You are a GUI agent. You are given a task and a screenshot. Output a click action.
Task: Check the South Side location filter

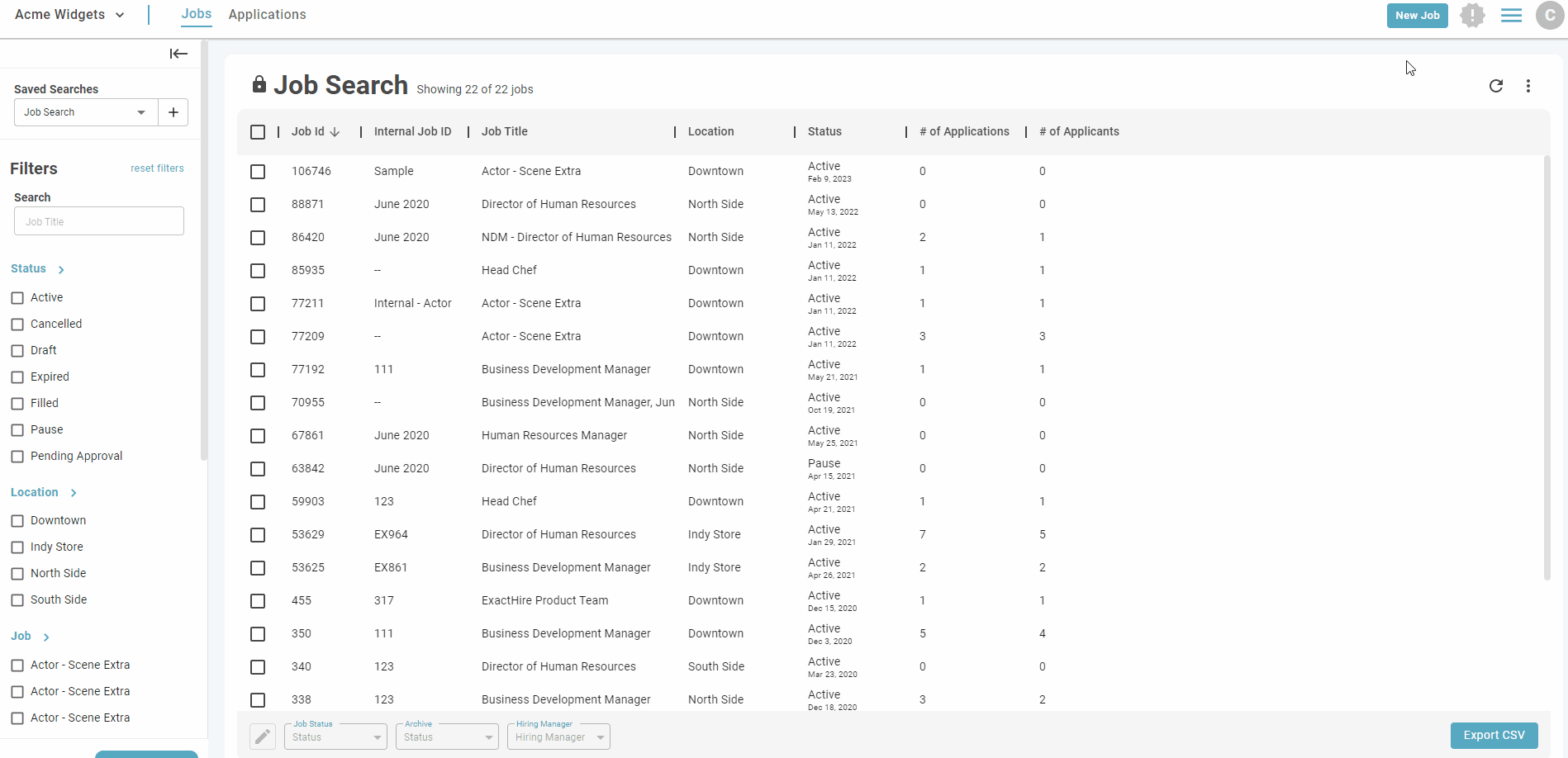click(x=17, y=600)
